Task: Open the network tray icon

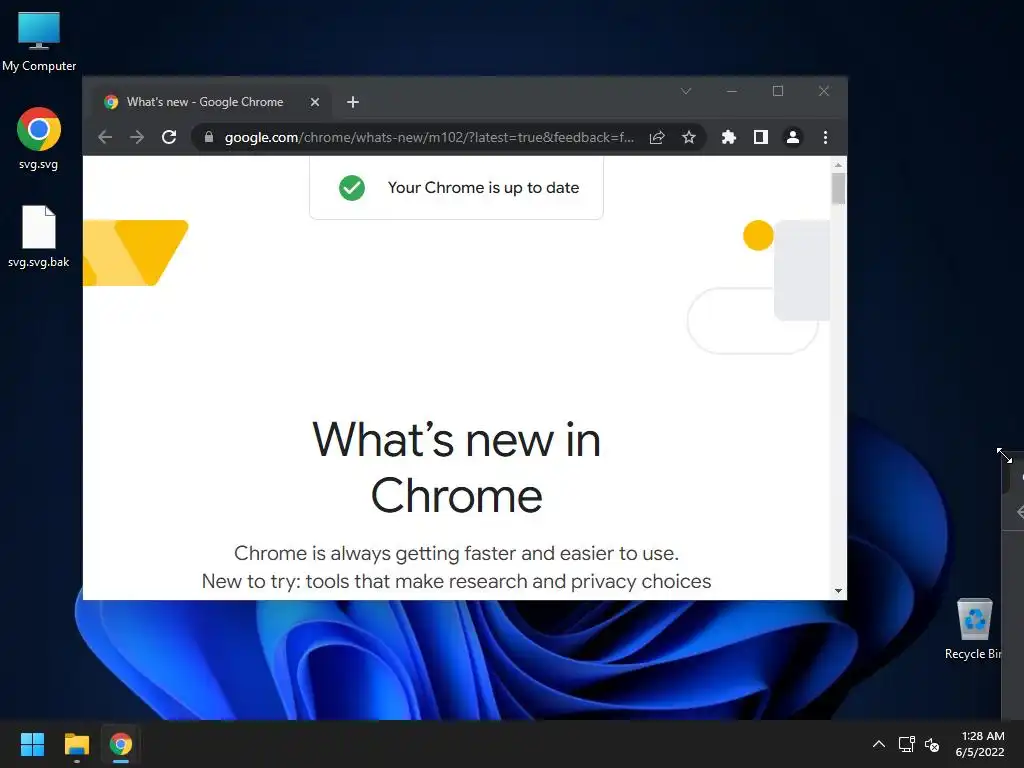Action: pos(906,744)
